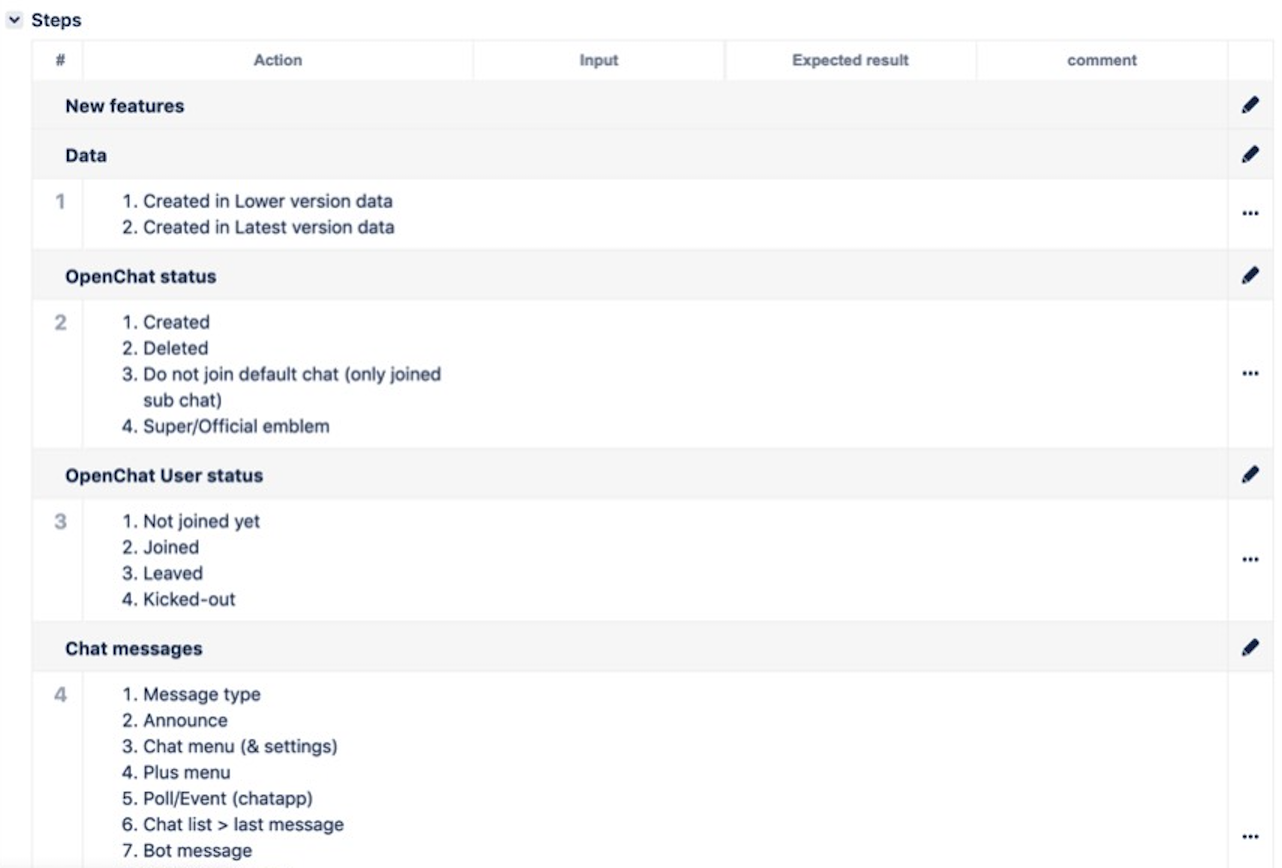Edit the OpenChat status group pencil icon
The image size is (1282, 868).
tap(1249, 276)
